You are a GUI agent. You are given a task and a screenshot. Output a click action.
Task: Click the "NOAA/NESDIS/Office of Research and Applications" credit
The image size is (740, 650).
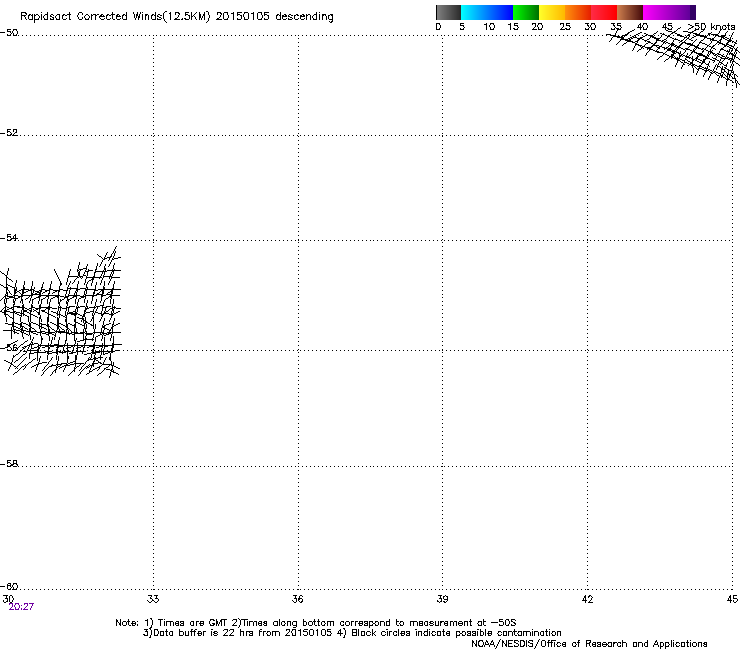pyautogui.click(x=589, y=644)
